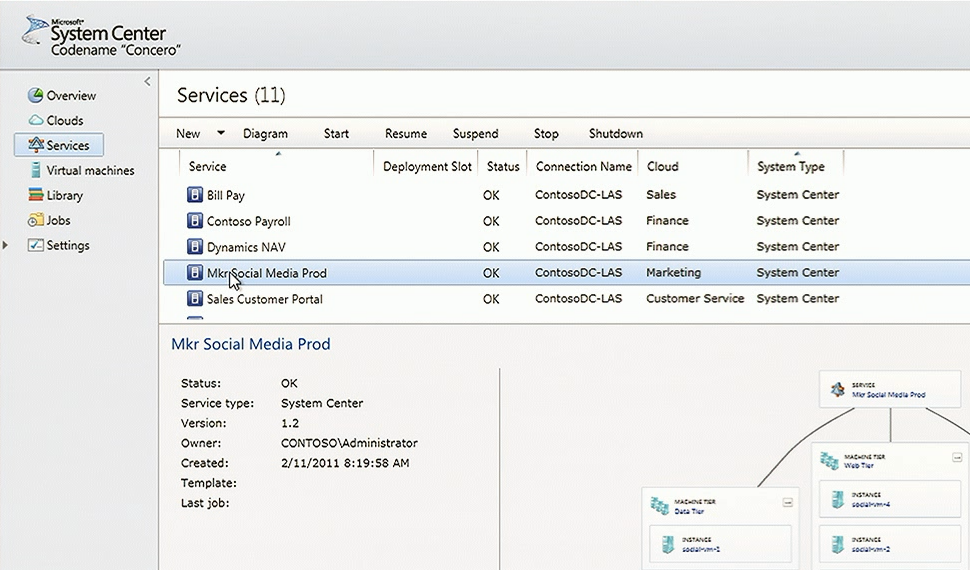Click the socialvm-4 instance icon
Image resolution: width=970 pixels, height=570 pixels.
(x=837, y=499)
